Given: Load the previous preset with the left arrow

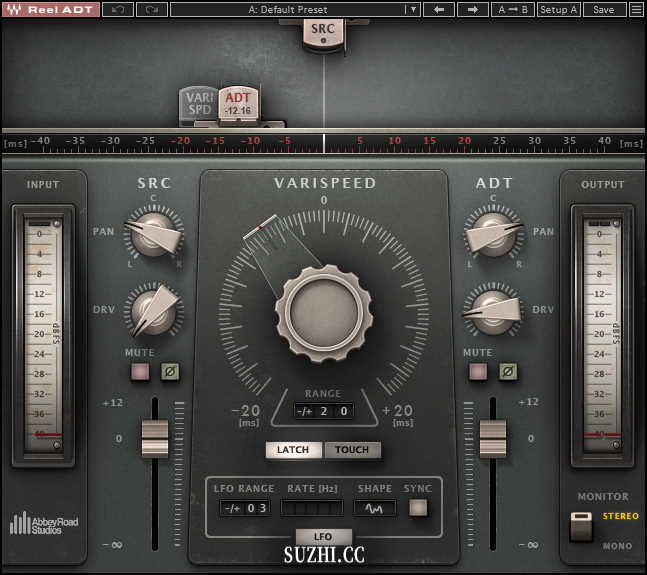Looking at the screenshot, I should pyautogui.click(x=438, y=9).
